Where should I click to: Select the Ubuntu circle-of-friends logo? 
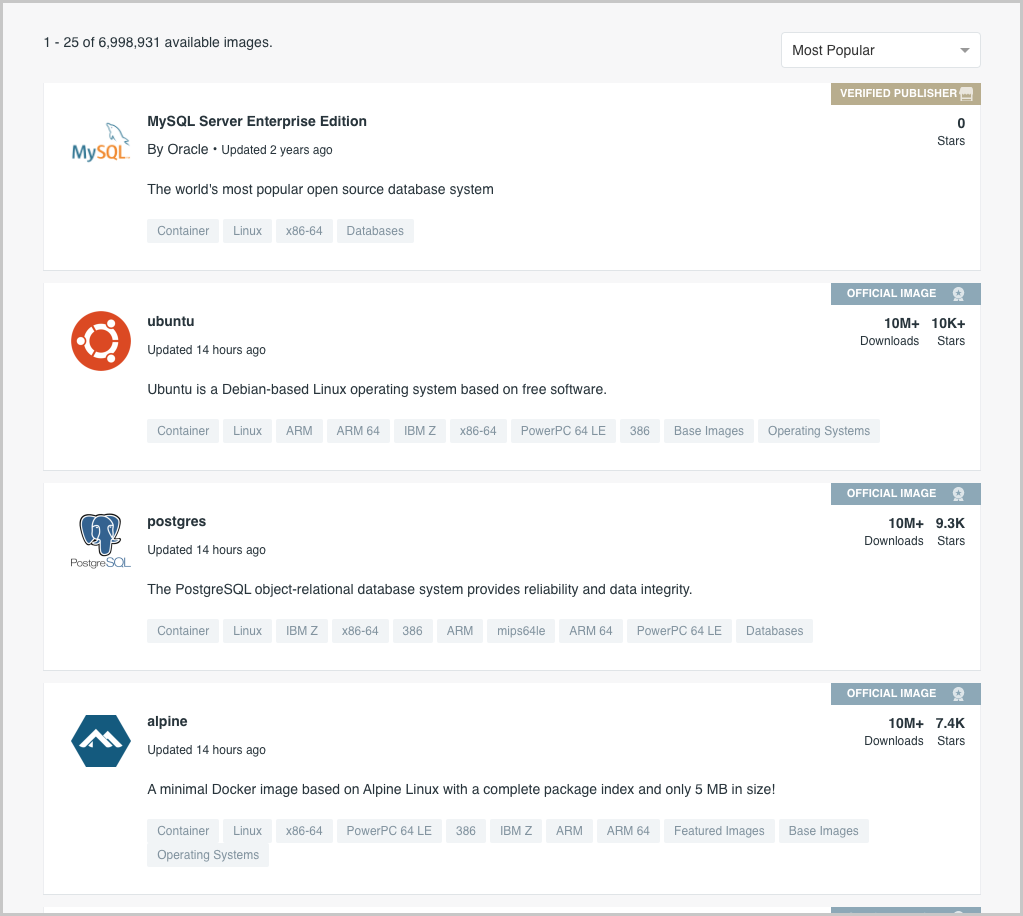point(100,340)
